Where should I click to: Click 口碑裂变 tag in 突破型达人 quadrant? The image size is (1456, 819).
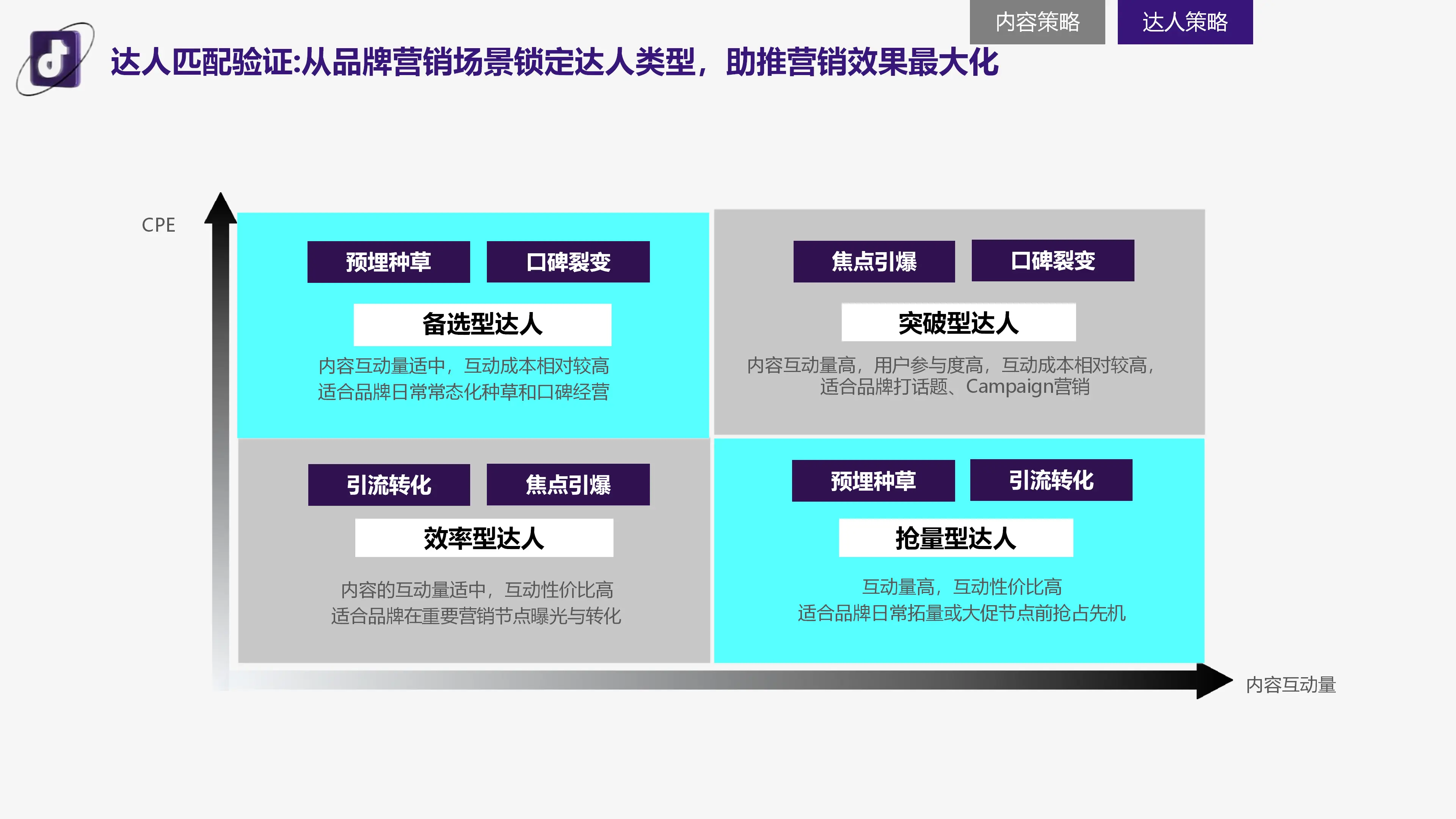click(x=1053, y=260)
